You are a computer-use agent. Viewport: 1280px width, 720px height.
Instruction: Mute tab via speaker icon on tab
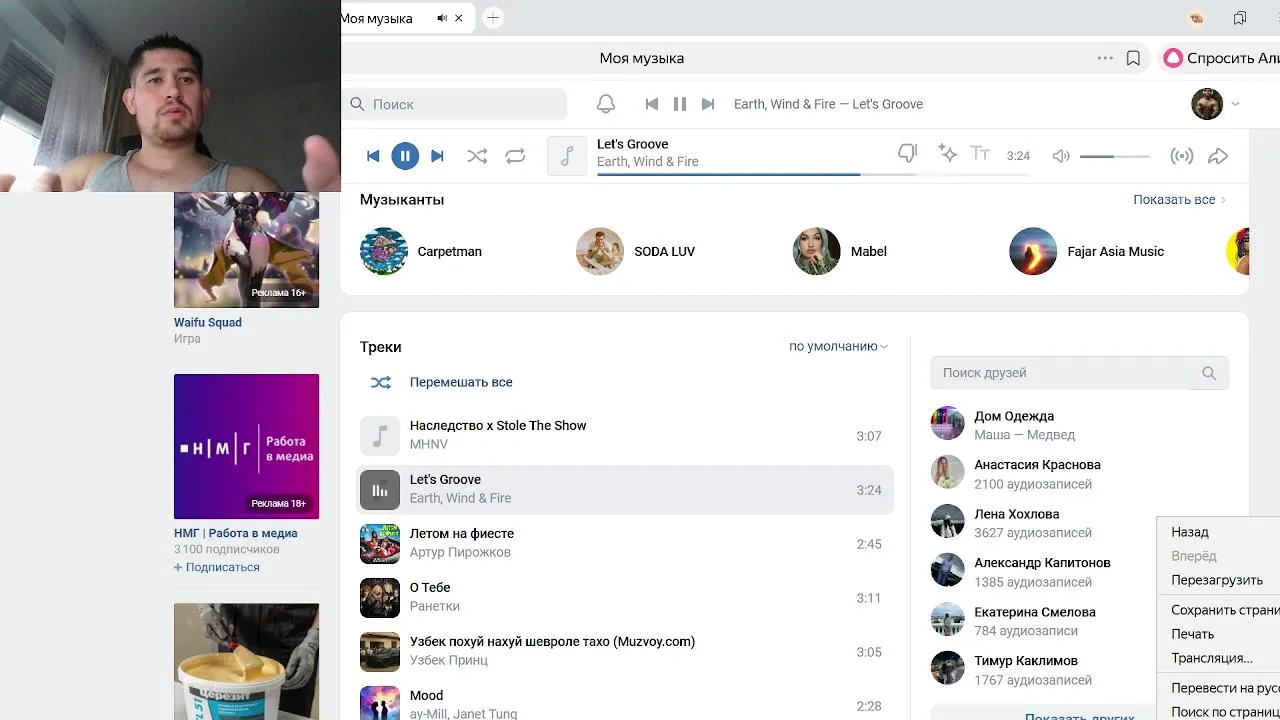(x=442, y=18)
